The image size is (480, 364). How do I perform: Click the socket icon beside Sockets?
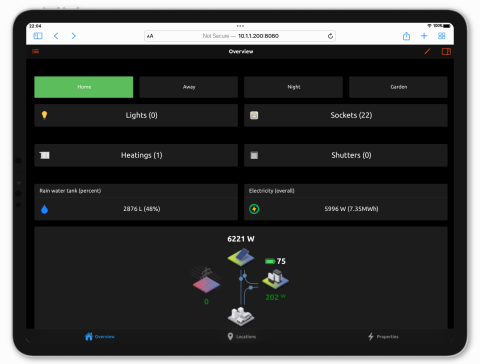(x=254, y=115)
